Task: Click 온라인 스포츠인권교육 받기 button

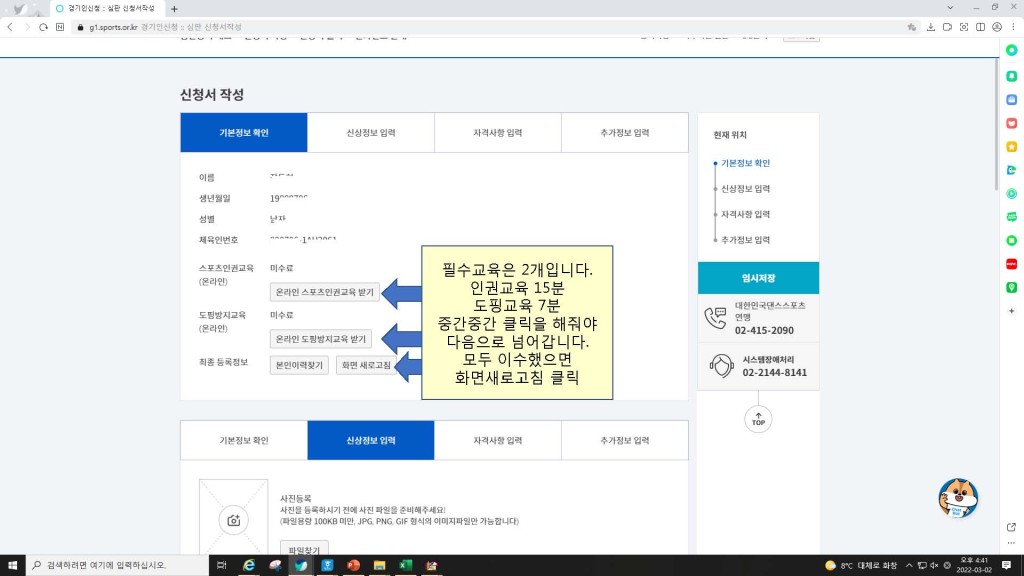Action: click(x=325, y=292)
